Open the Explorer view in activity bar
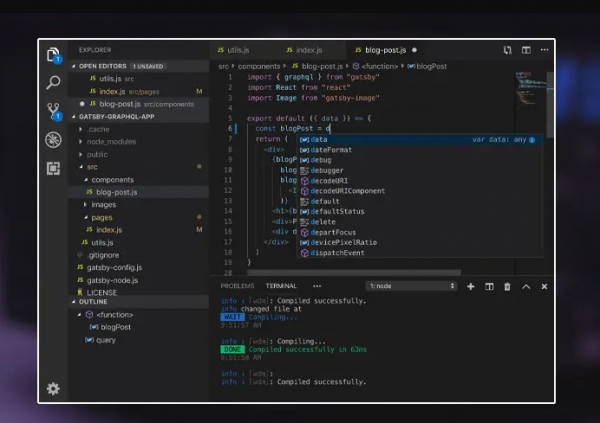 pos(53,54)
